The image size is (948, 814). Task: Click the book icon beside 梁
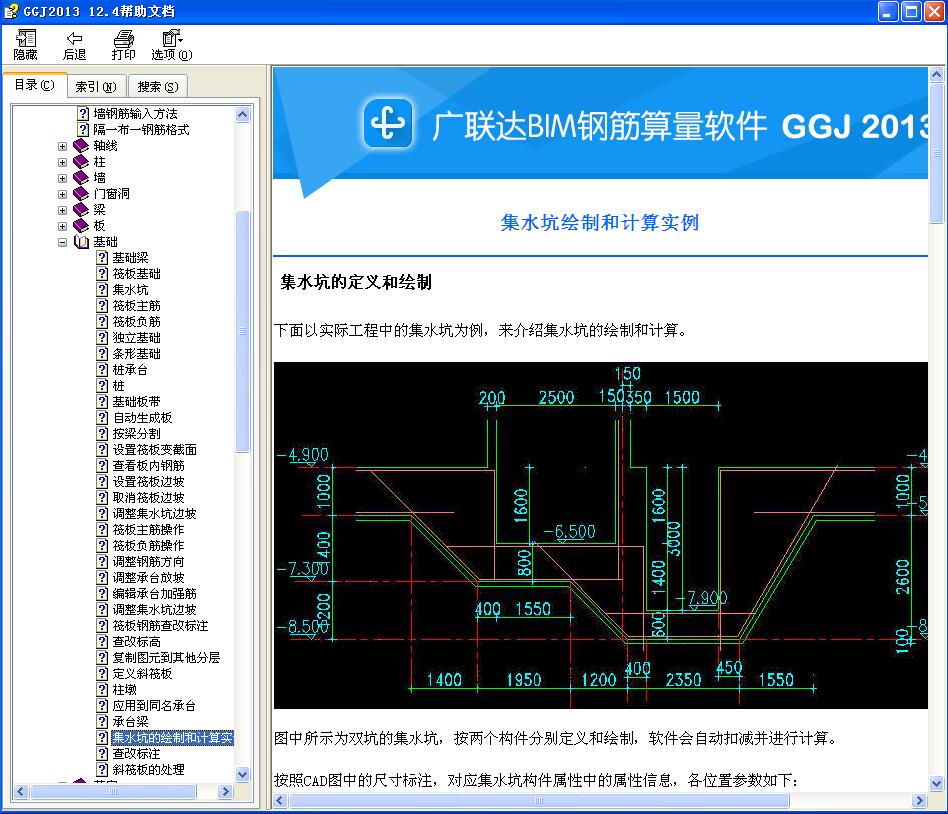pos(81,210)
